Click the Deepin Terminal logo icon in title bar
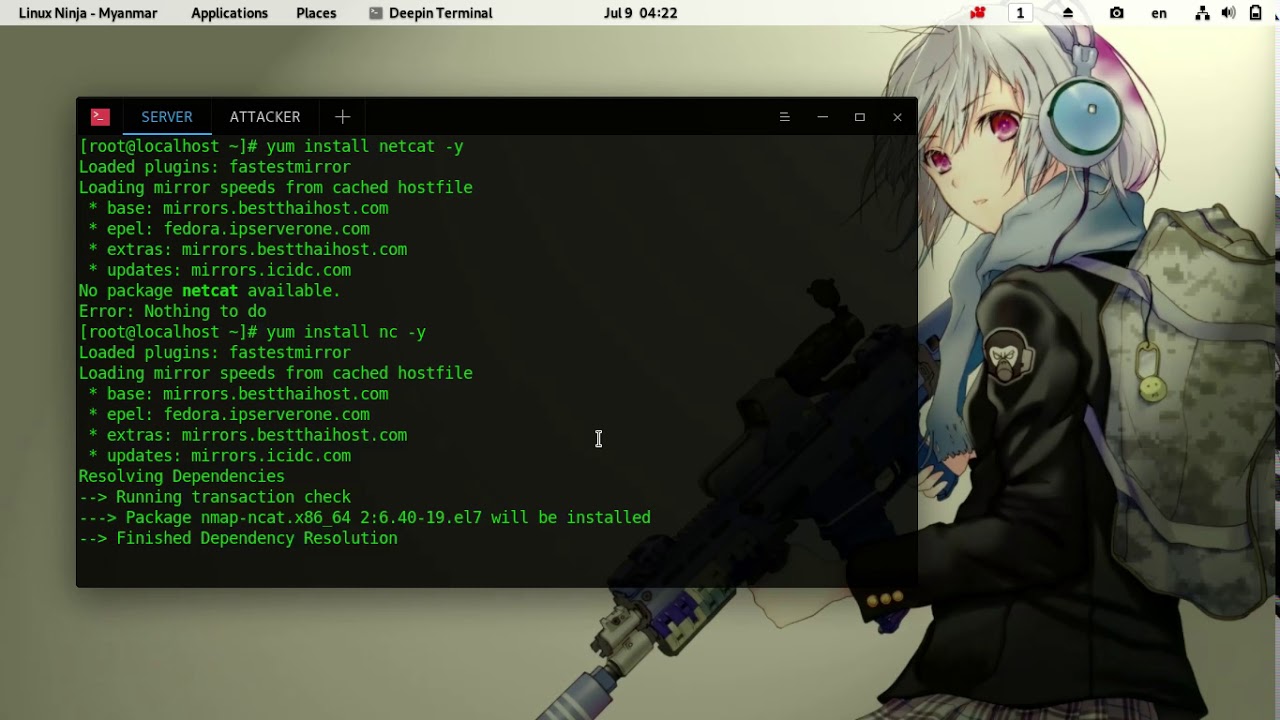 [x=100, y=117]
